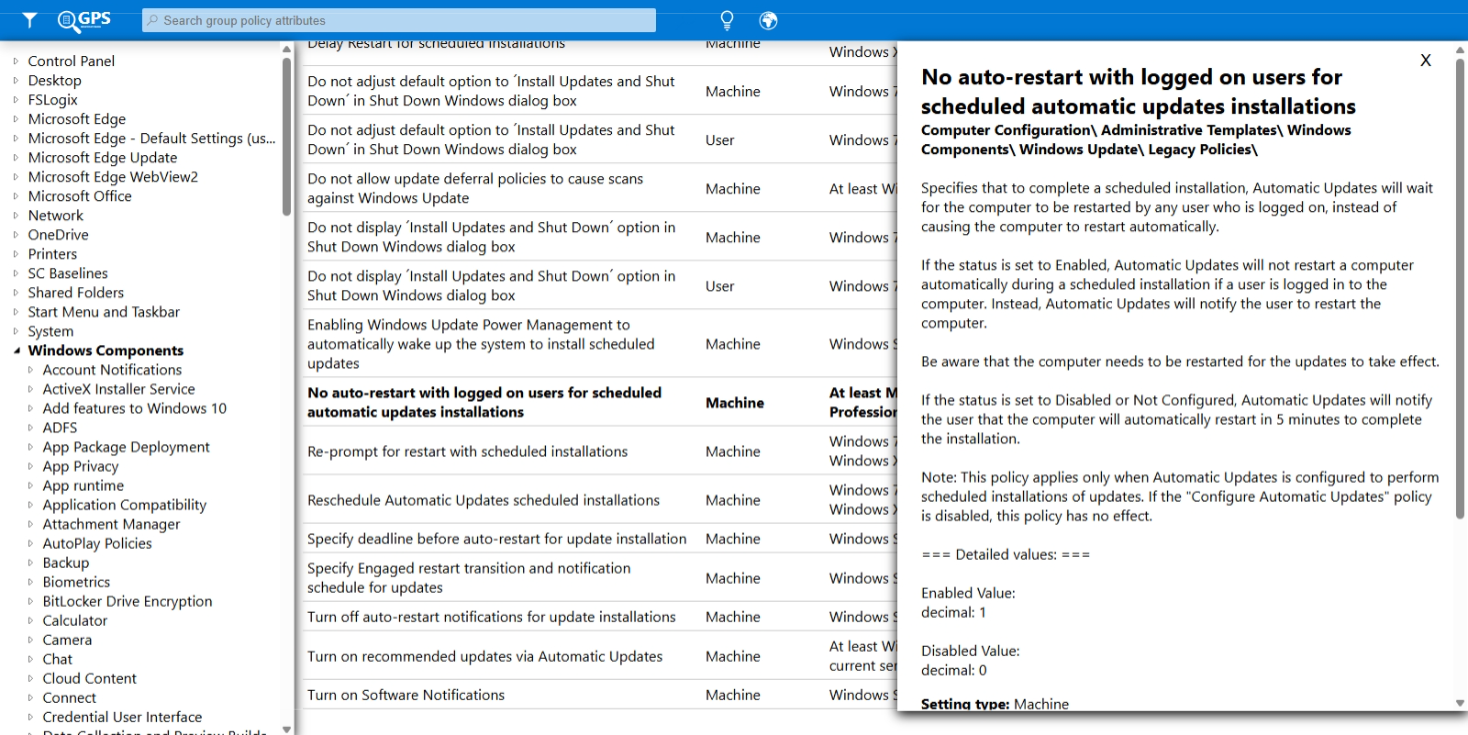The image size is (1468, 735).
Task: Select Start Menu and Taskbar category
Action: point(104,312)
